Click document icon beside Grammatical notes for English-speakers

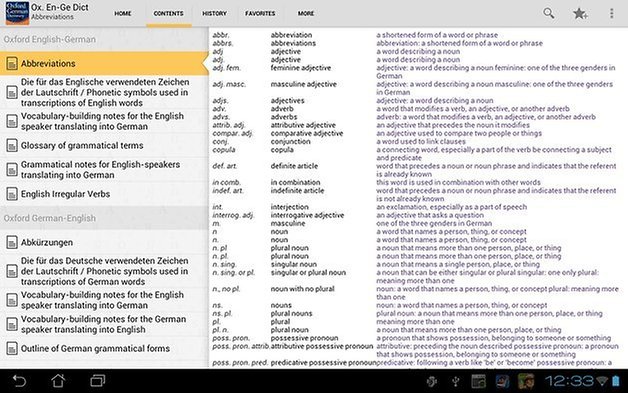point(12,169)
